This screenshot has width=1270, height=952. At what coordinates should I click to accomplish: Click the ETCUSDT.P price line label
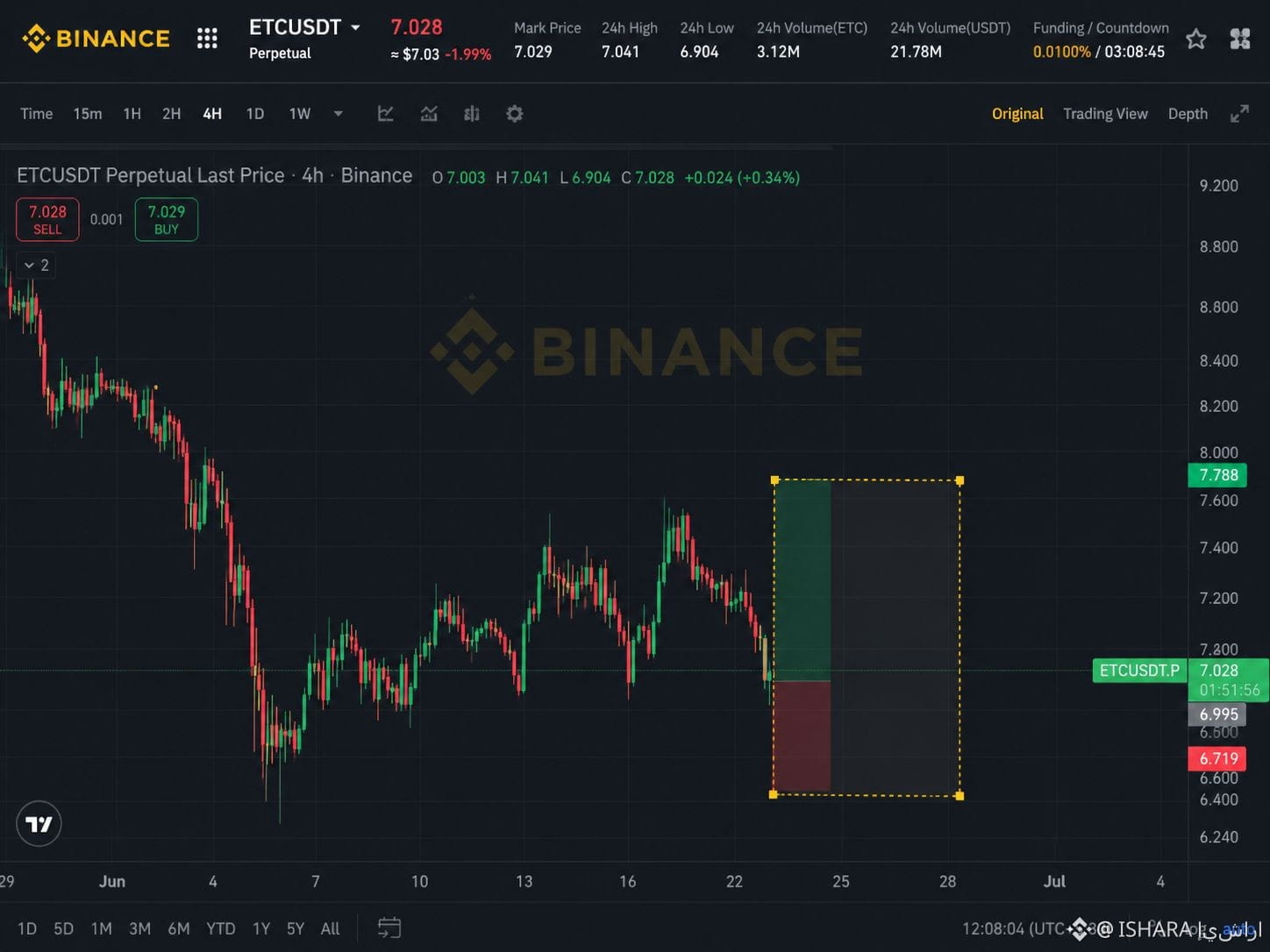click(x=1139, y=671)
